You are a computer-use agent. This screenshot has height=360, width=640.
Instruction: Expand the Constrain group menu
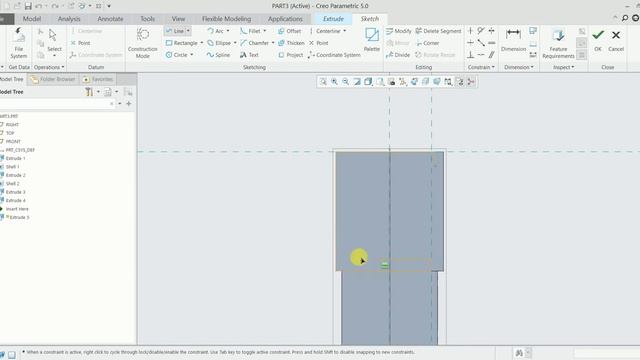tap(481, 67)
